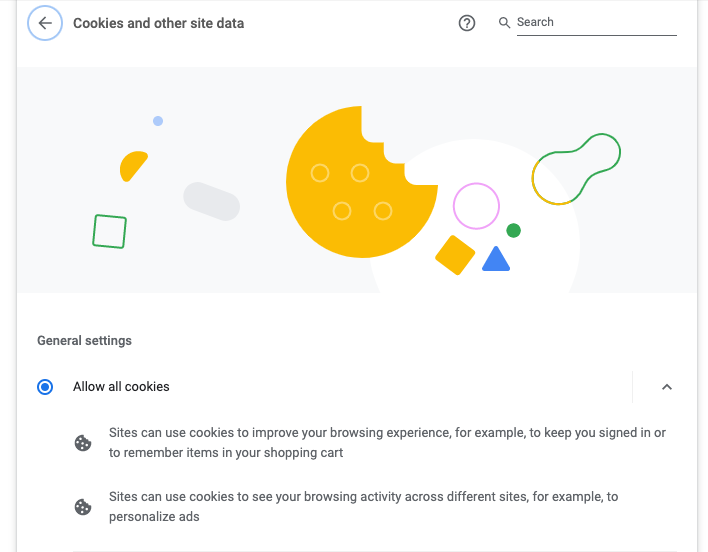Click the General settings heading
Image resolution: width=708 pixels, height=552 pixels.
[x=84, y=340]
